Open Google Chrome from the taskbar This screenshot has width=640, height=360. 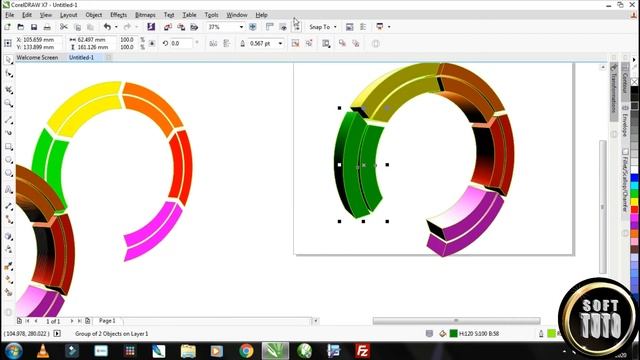click(x=246, y=351)
